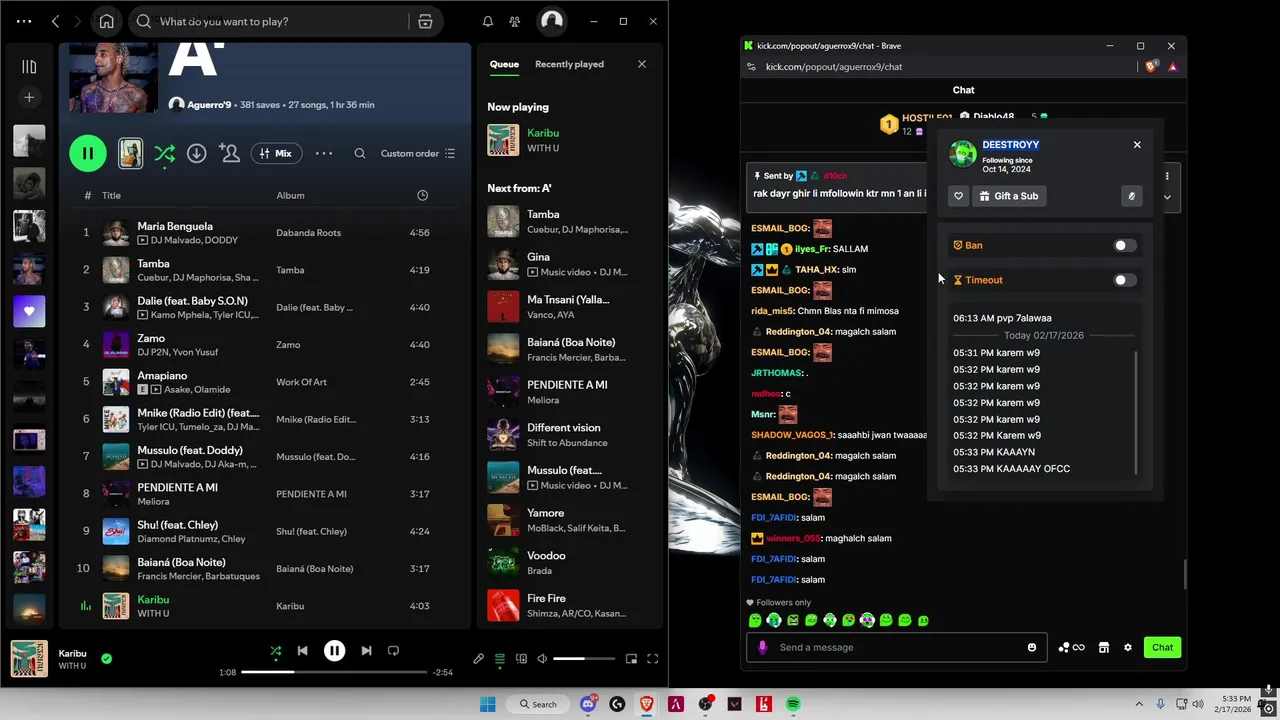
Task: Open the Kick channel points icon
Action: (x=1071, y=647)
